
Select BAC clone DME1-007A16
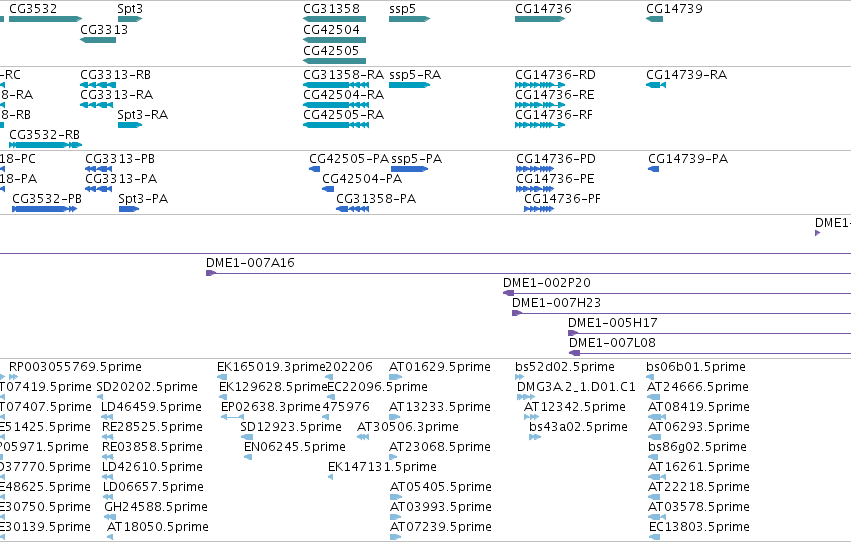[x=528, y=273]
